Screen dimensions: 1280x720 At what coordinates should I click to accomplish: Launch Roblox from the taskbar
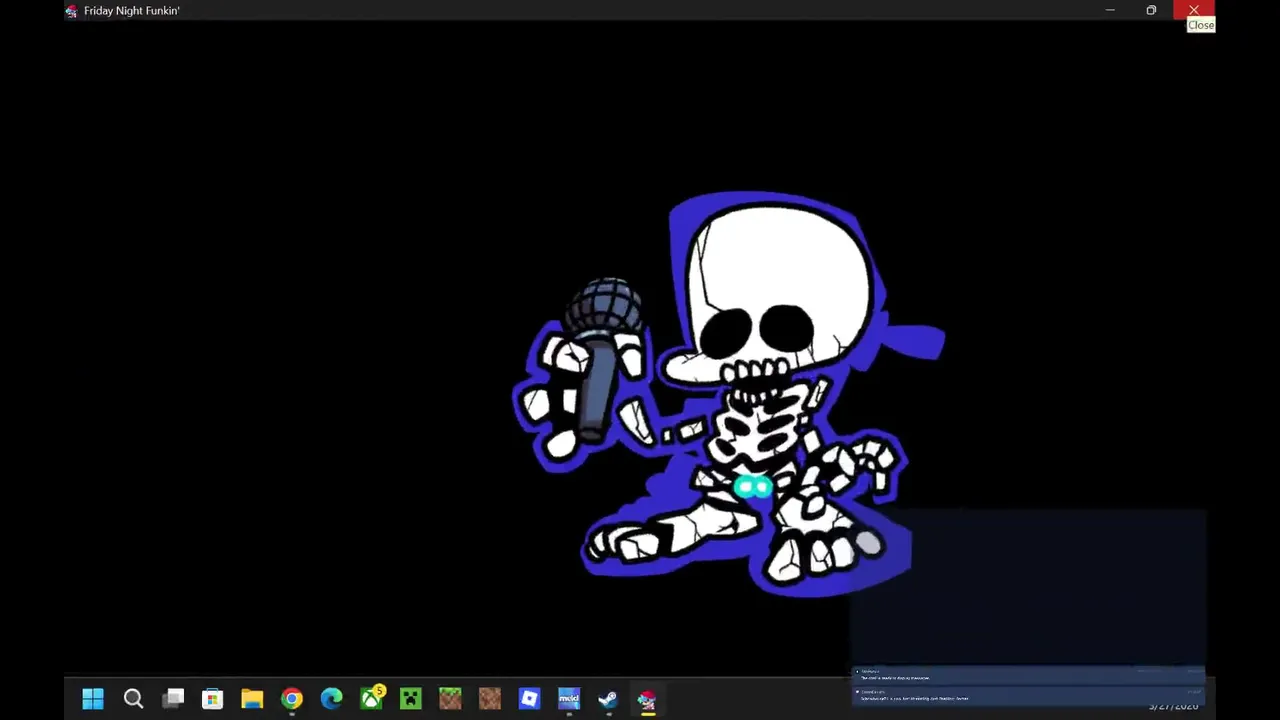[529, 699]
